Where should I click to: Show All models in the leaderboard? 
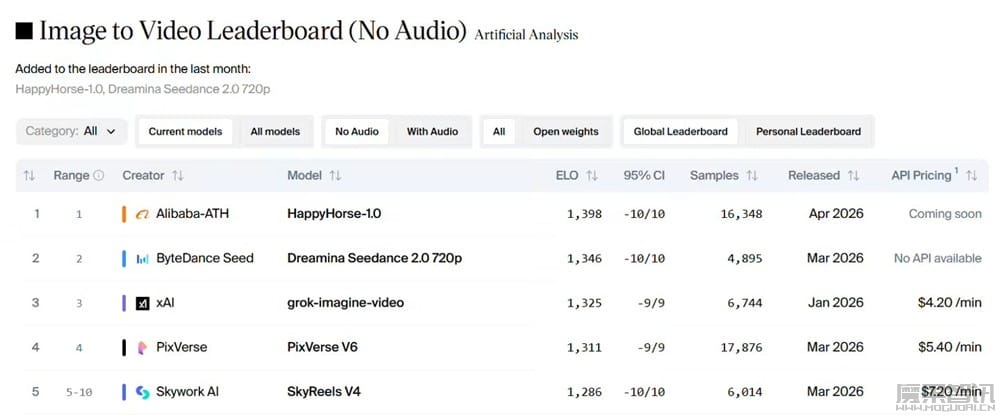click(x=275, y=132)
